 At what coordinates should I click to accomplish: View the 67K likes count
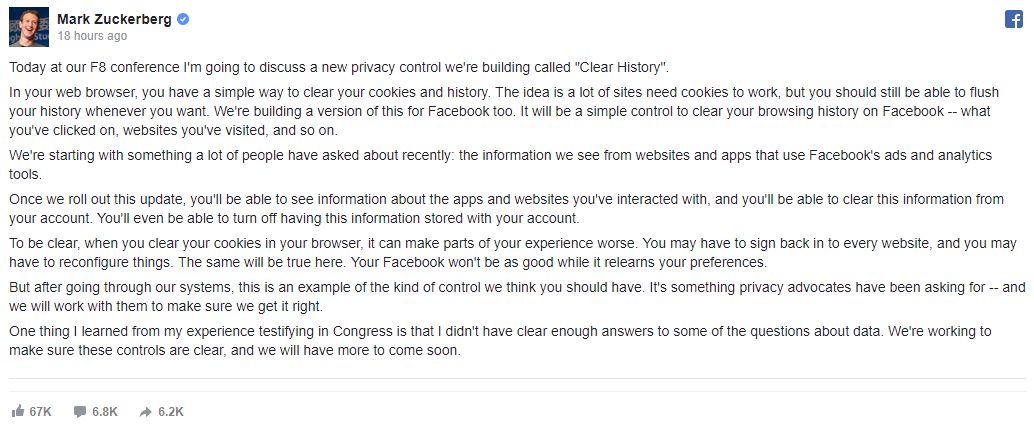(40, 412)
